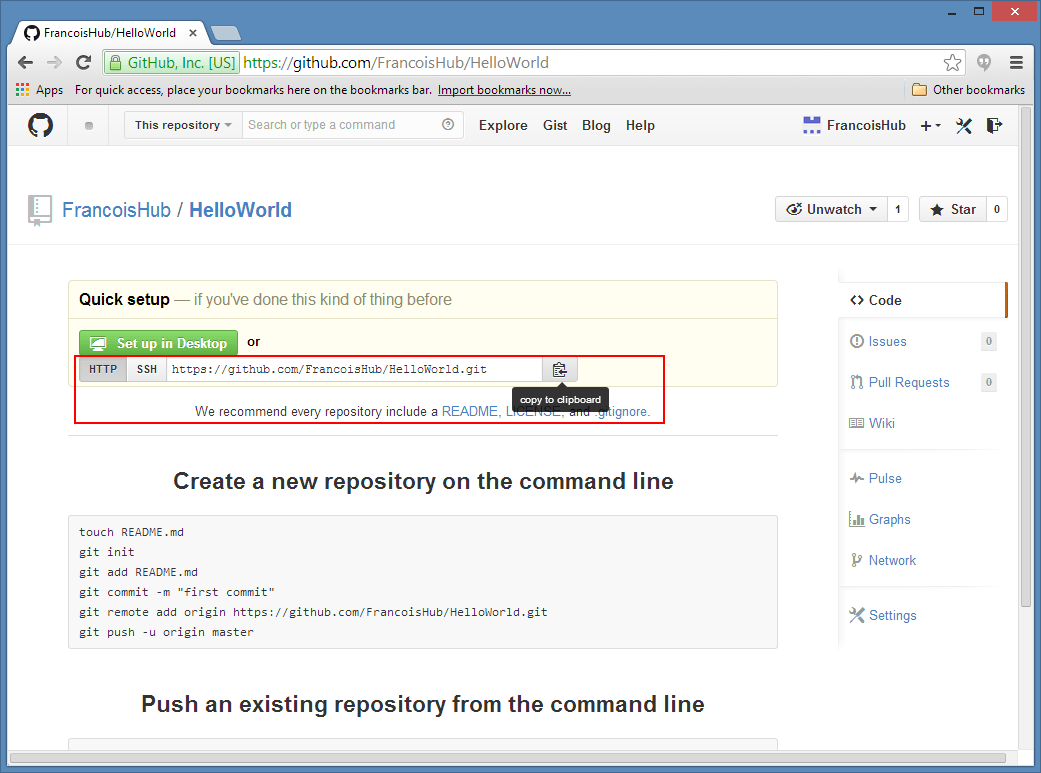Click the git init line
The width and height of the screenshot is (1041, 773).
[106, 552]
